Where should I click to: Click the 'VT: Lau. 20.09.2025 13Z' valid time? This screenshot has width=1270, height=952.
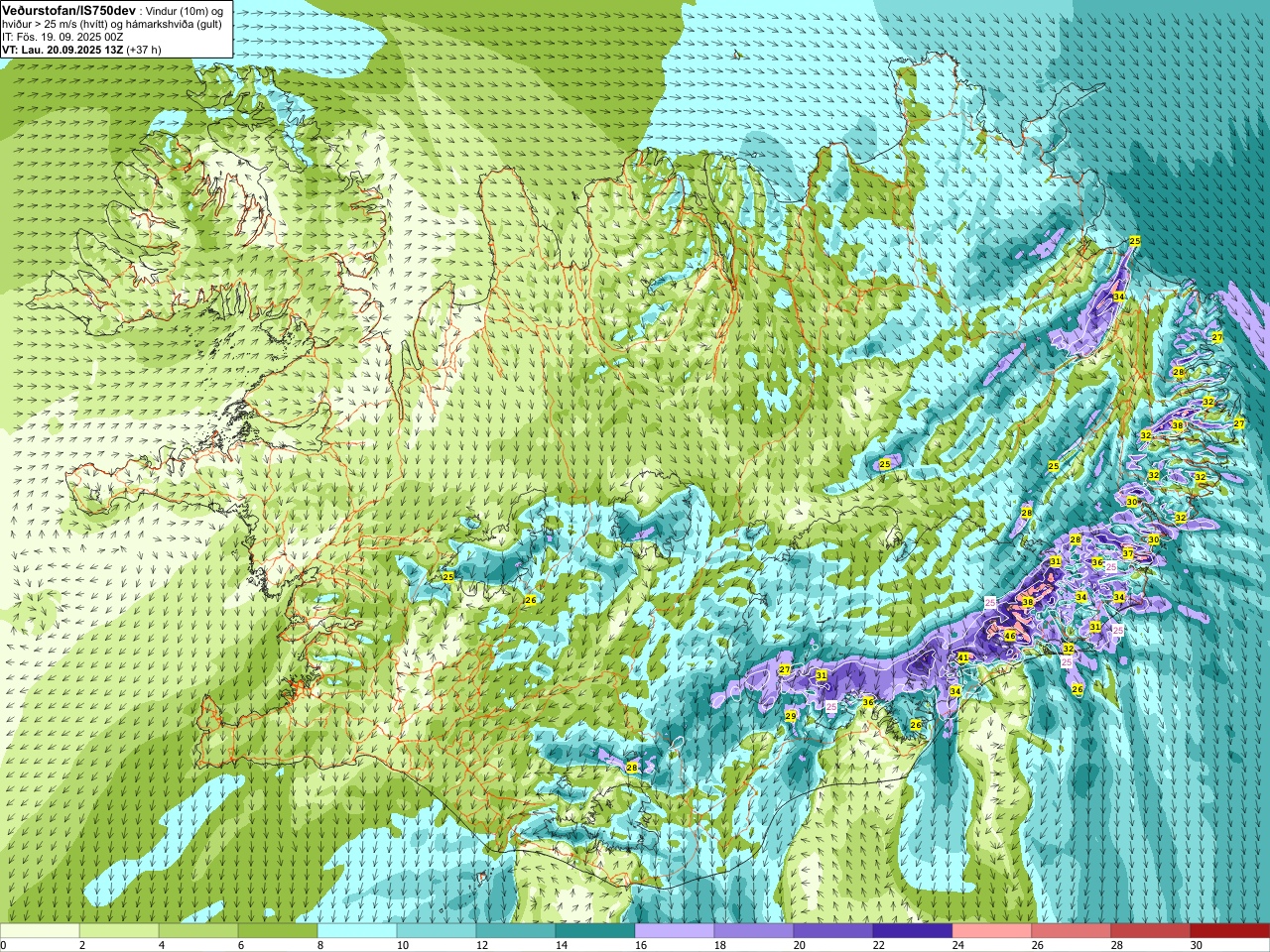[63, 50]
